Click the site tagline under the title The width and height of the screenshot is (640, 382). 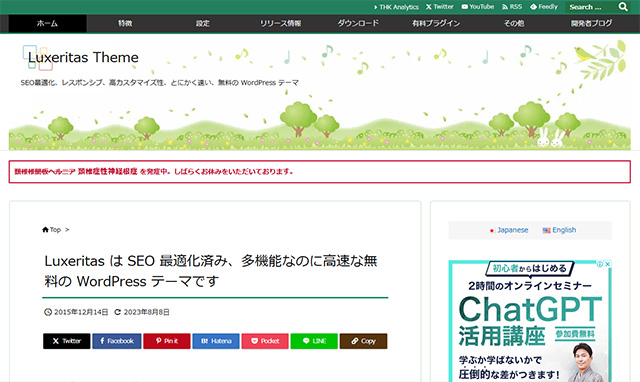(160, 83)
